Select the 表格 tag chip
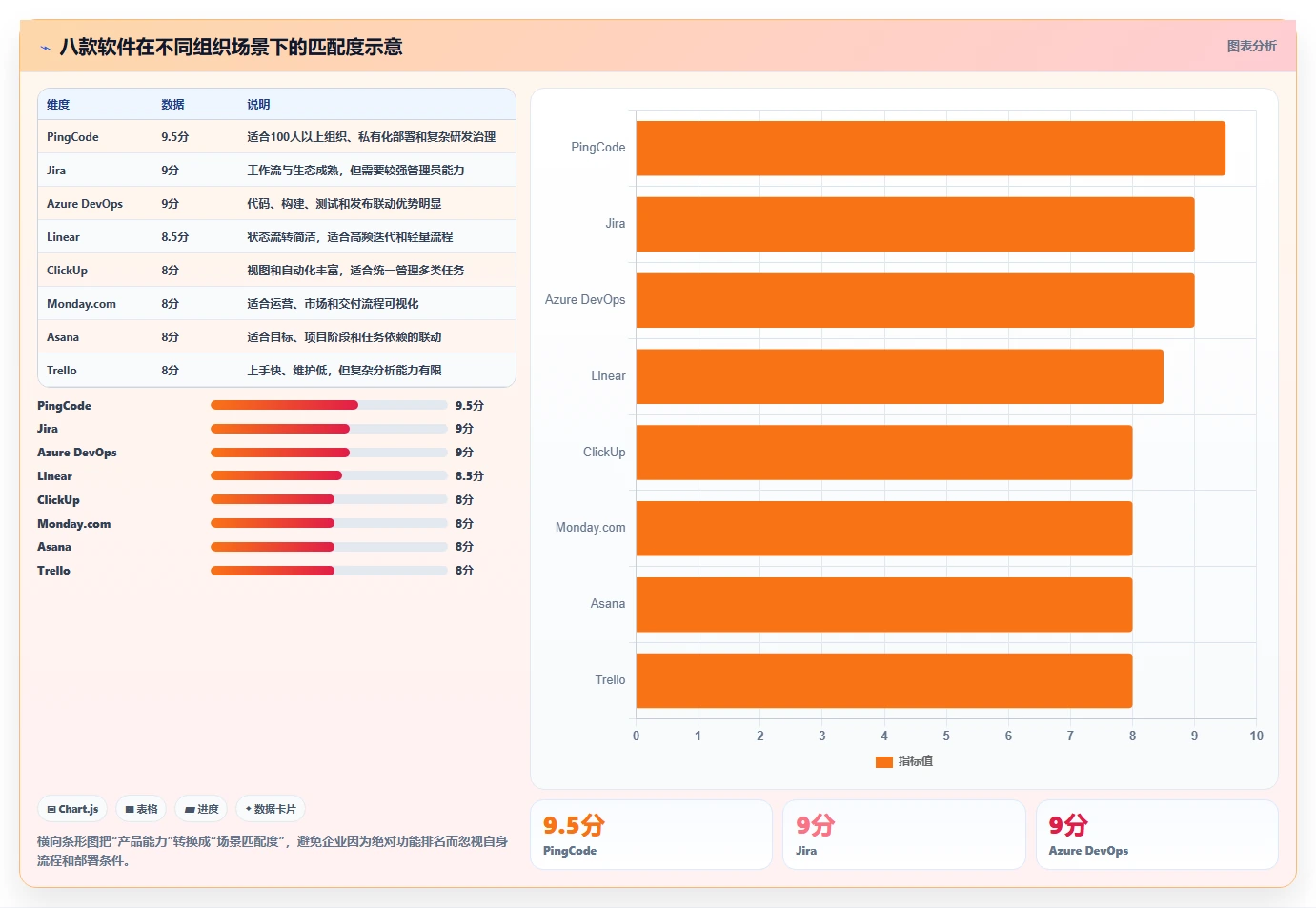The image size is (1316, 908). (x=141, y=809)
